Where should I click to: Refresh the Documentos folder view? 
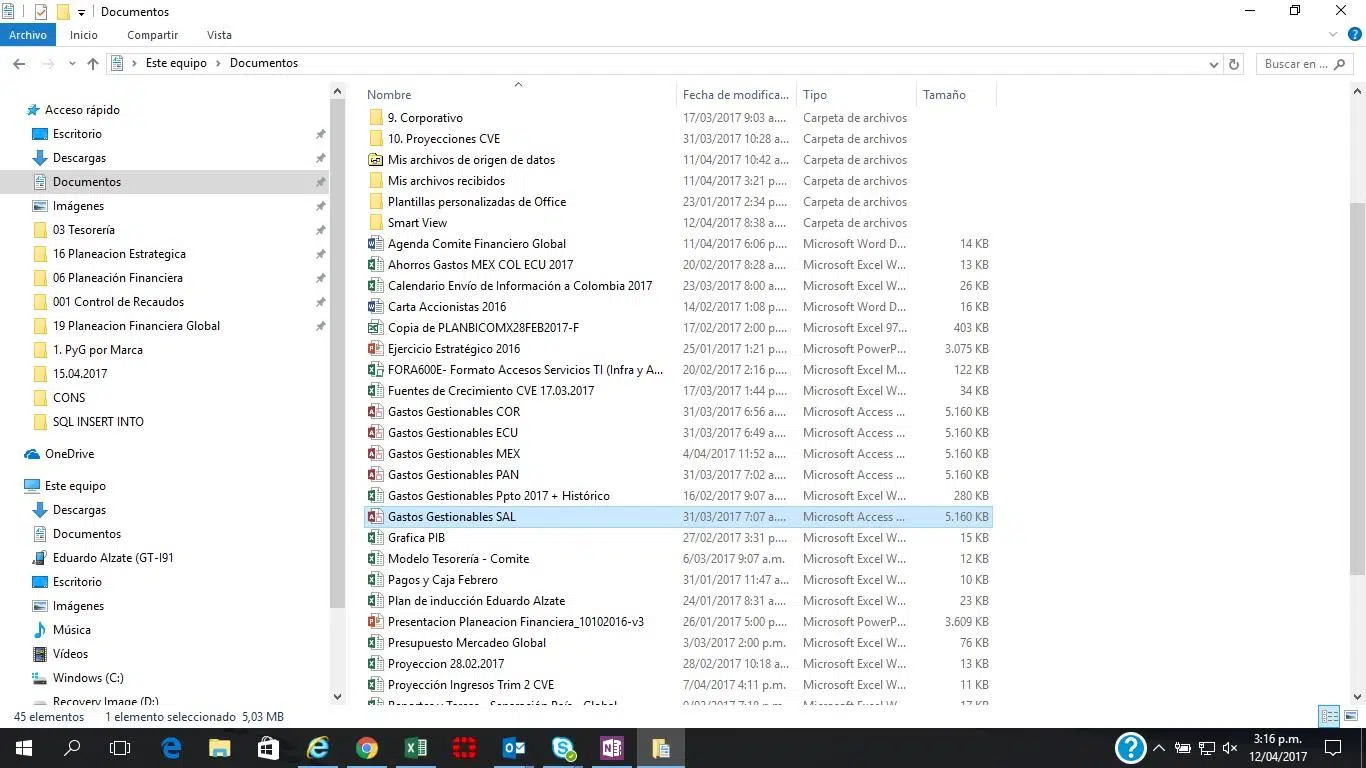(x=1234, y=63)
